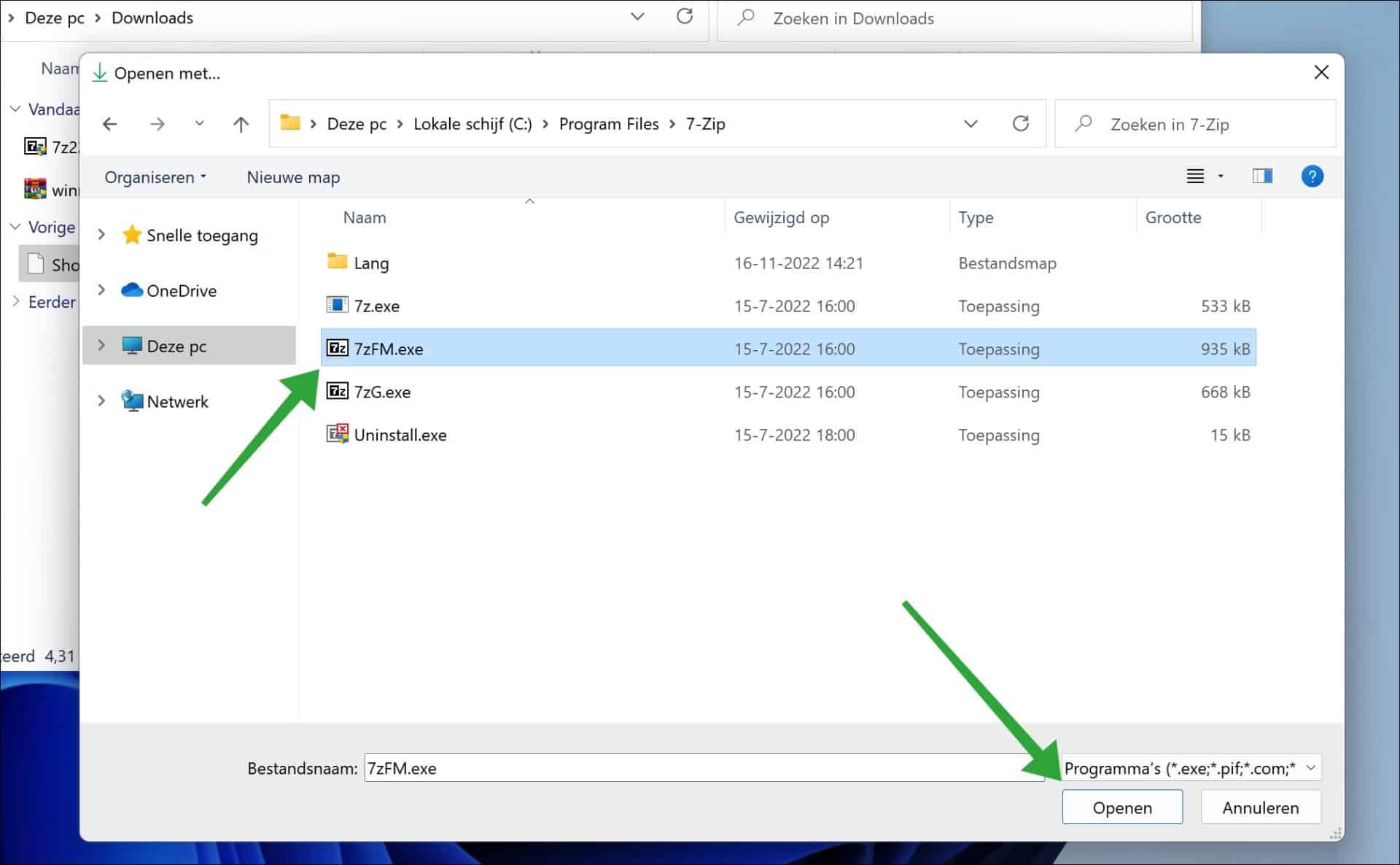Image resolution: width=1400 pixels, height=865 pixels.
Task: Navigate up one folder level arrow
Action: point(241,123)
